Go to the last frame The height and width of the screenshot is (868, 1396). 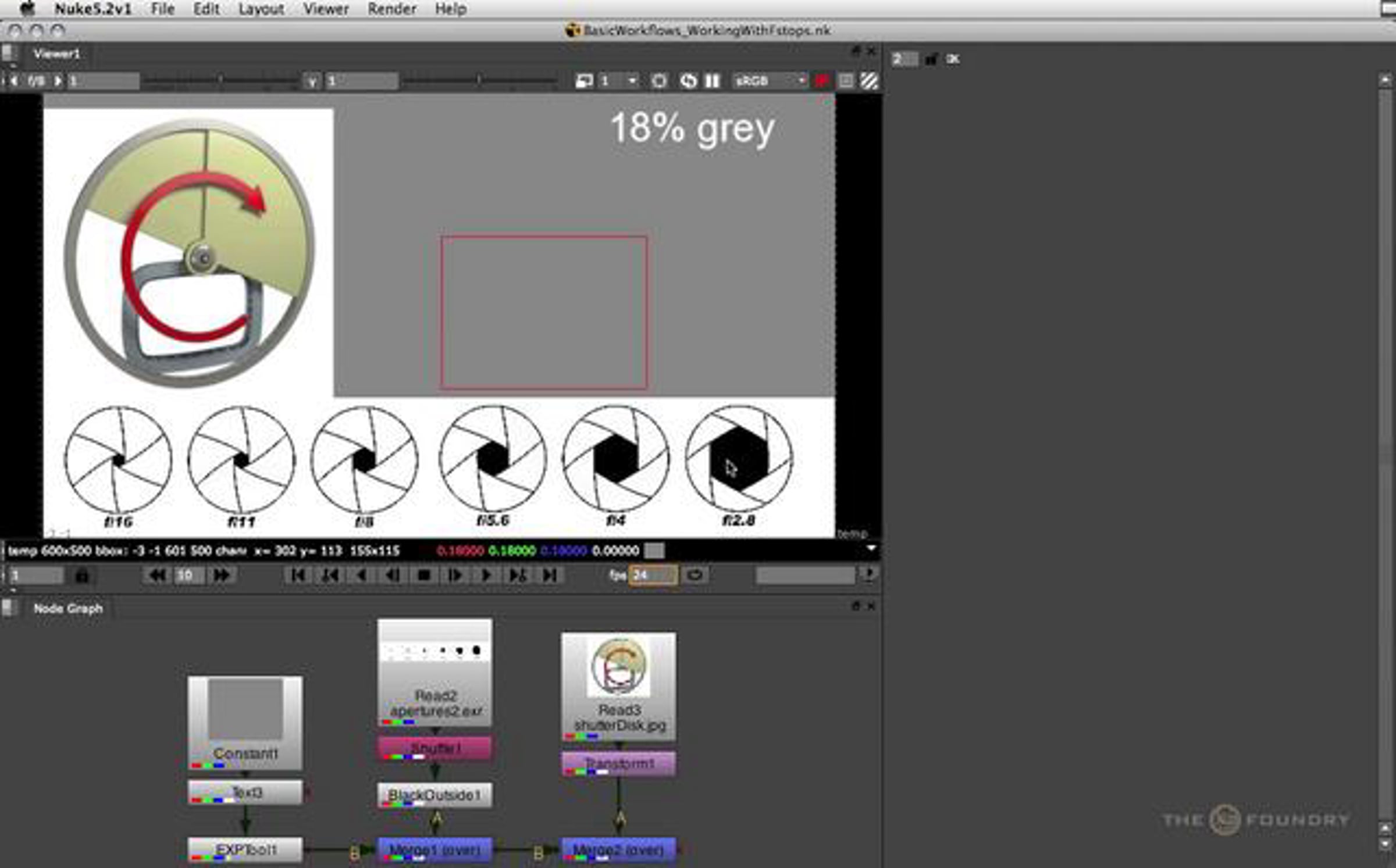pyautogui.click(x=550, y=575)
